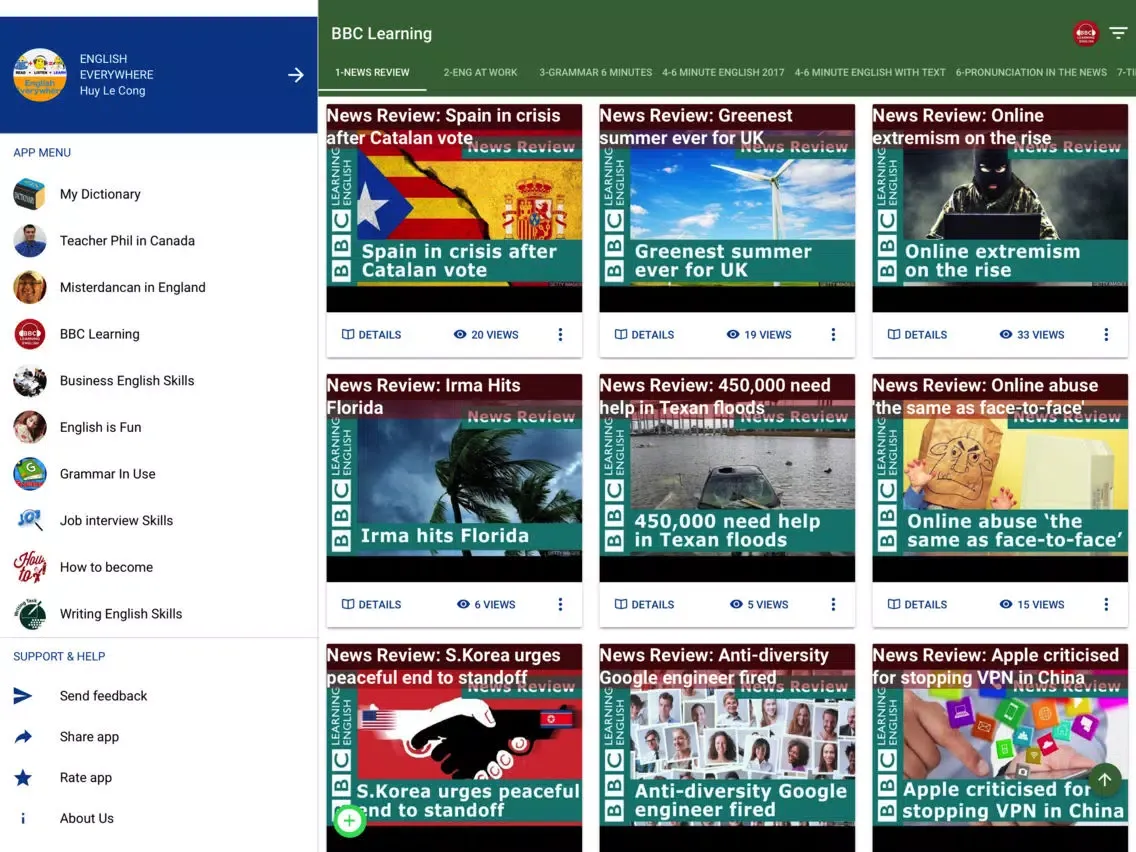This screenshot has height=852, width=1136.
Task: Open Details for Irma Hits Florida video
Action: tap(371, 604)
